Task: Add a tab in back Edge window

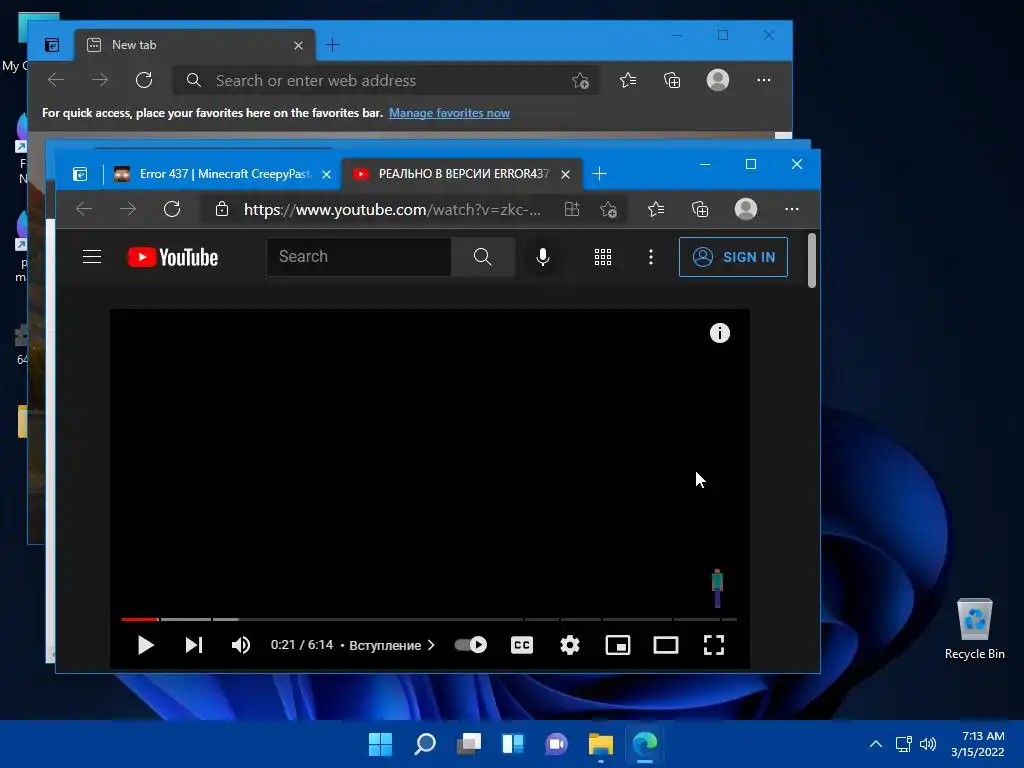Action: coord(332,44)
